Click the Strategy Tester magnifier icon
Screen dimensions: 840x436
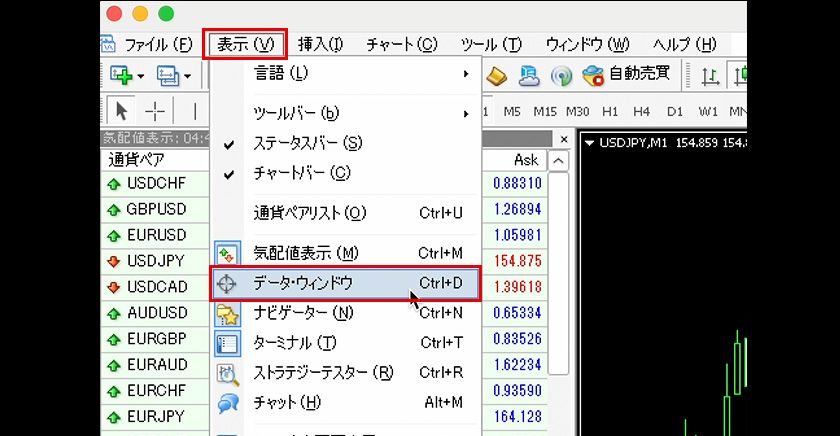[x=228, y=373]
